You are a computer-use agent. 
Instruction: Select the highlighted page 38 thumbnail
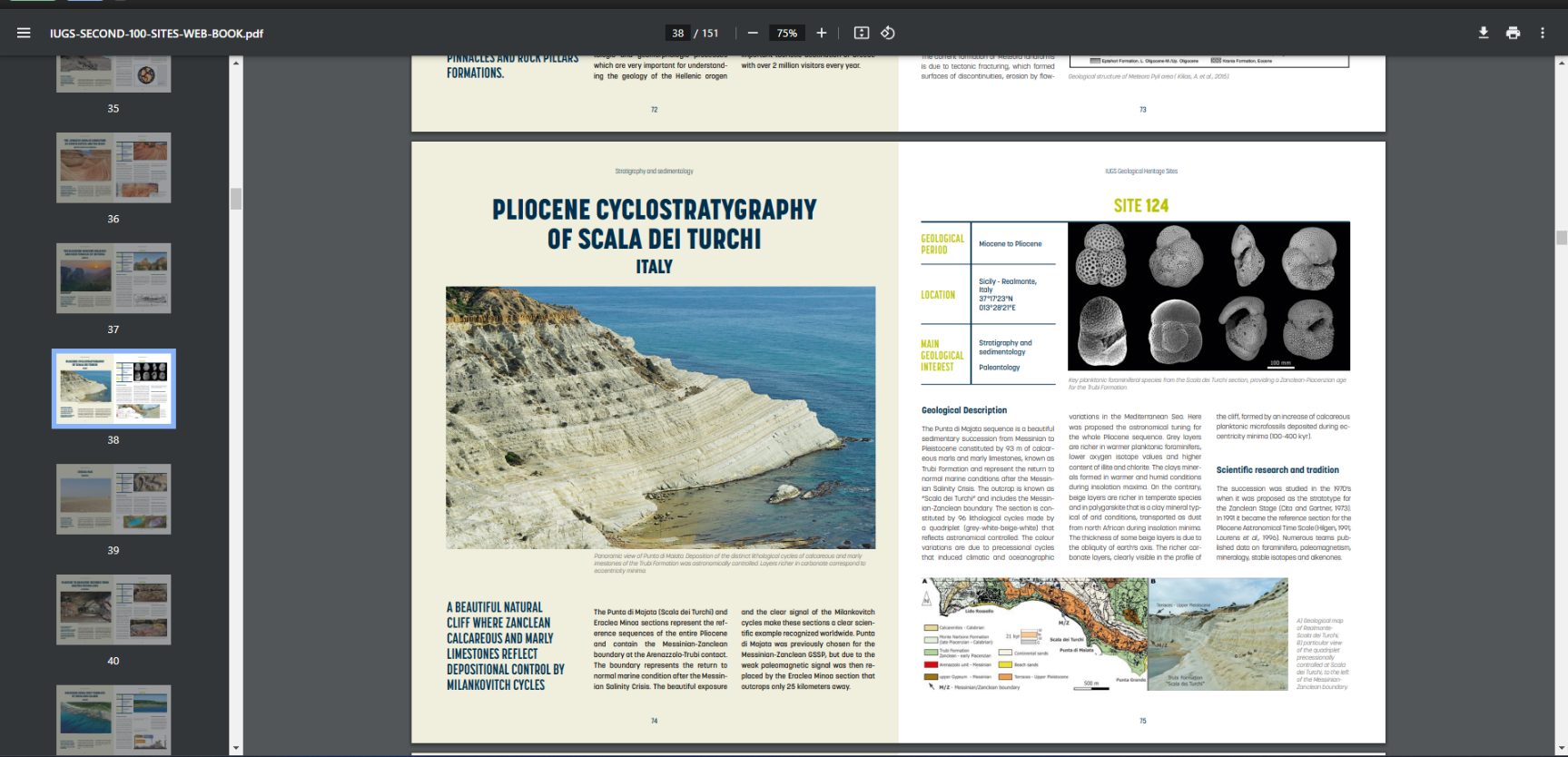(113, 388)
